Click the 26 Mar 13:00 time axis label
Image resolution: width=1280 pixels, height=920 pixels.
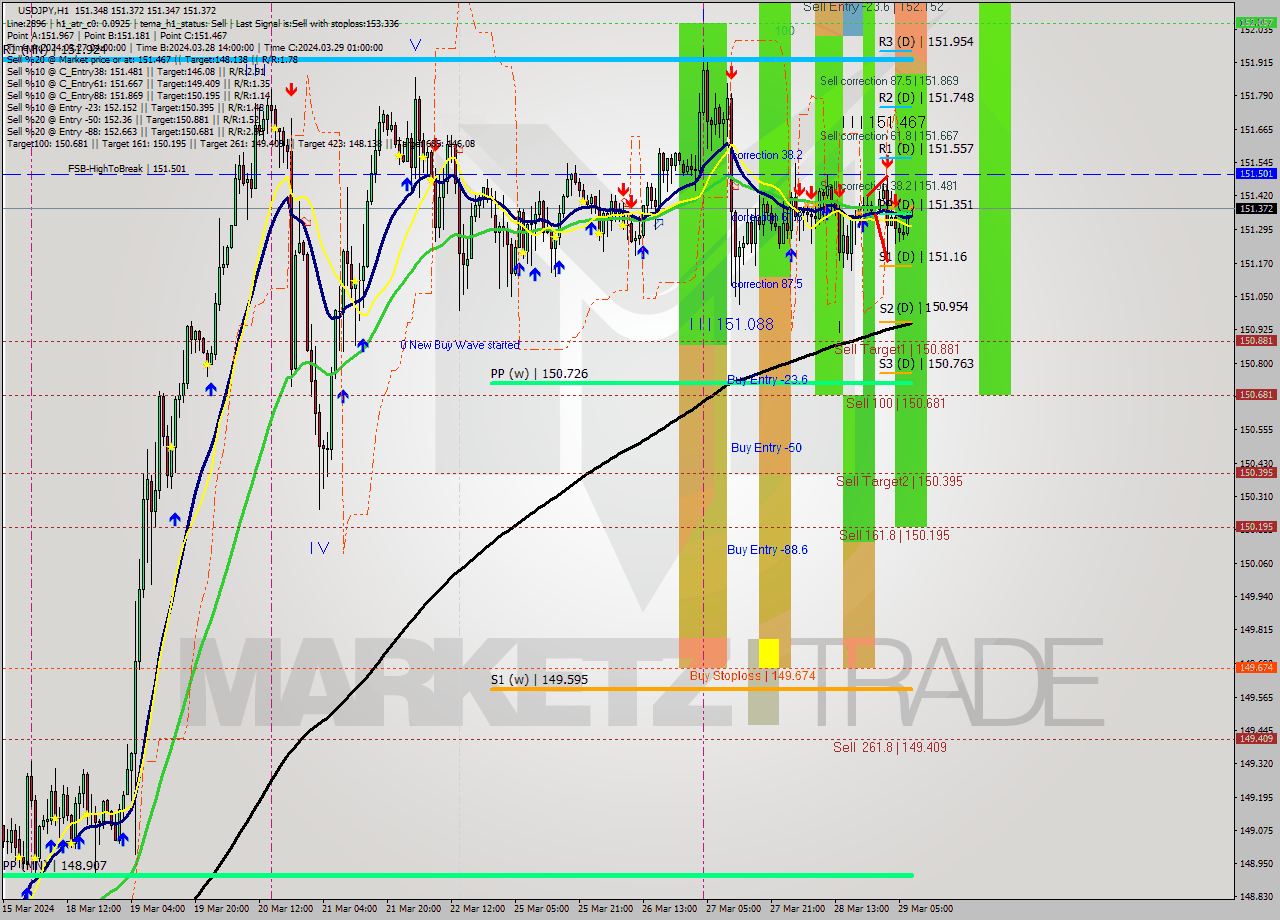click(669, 910)
